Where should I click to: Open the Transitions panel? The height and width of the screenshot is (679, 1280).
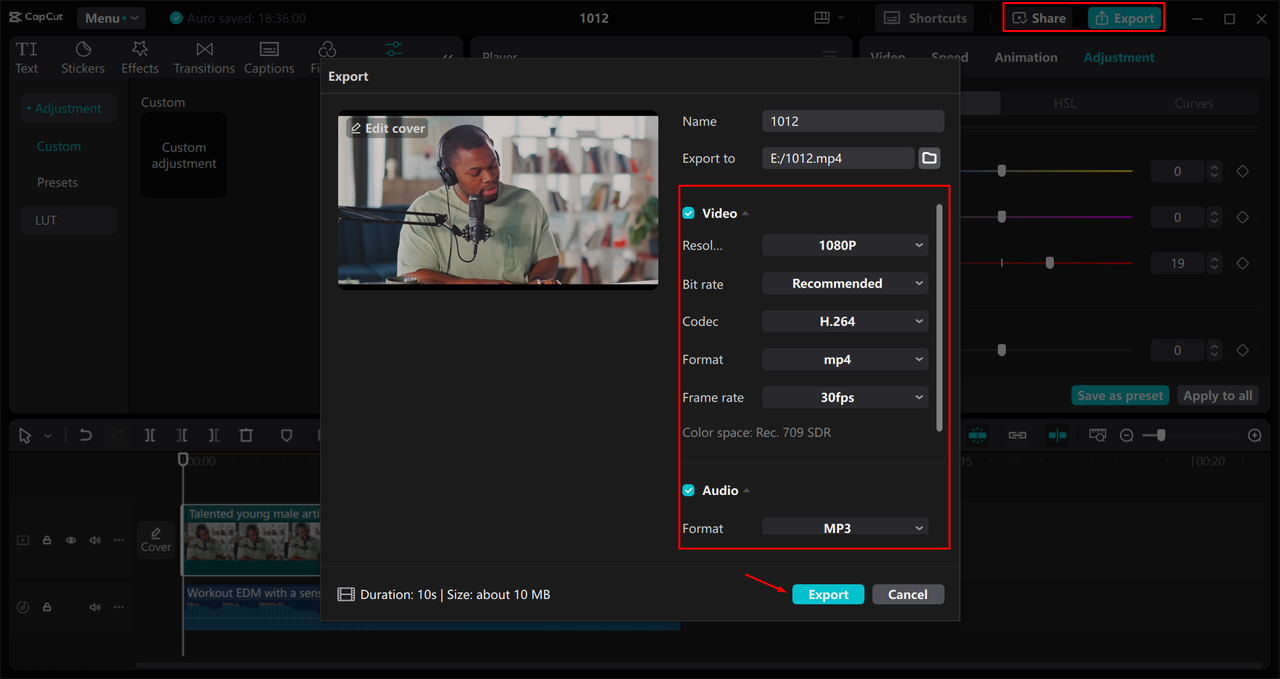coord(204,58)
